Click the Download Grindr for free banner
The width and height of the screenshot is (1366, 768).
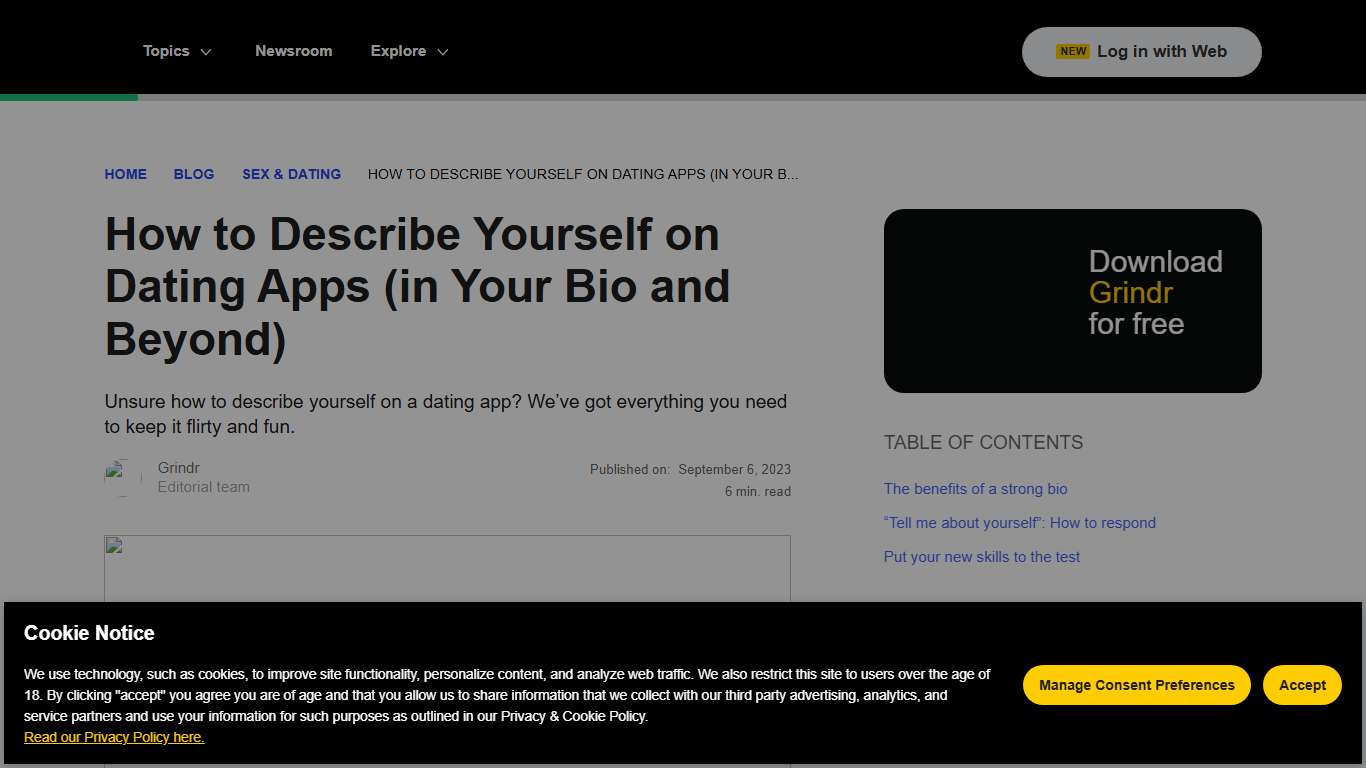pos(1072,299)
